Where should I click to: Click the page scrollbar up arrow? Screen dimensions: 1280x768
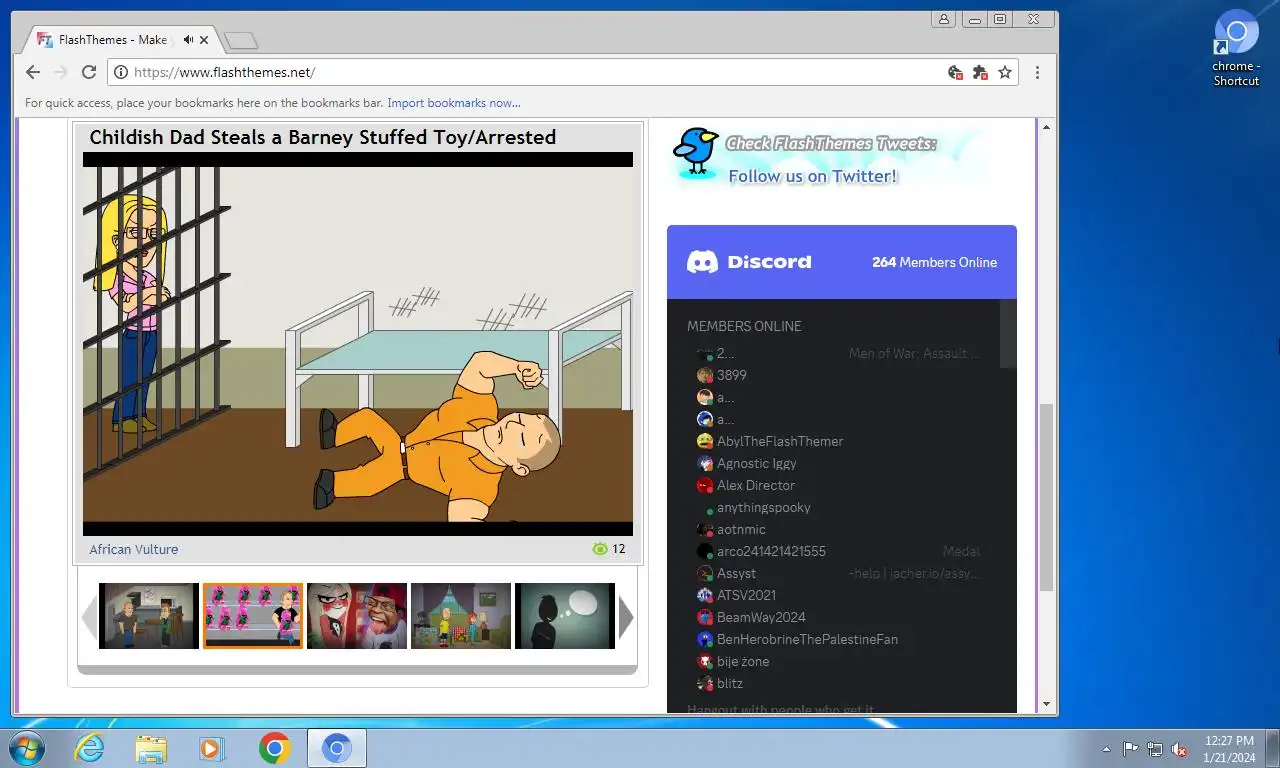(x=1047, y=127)
